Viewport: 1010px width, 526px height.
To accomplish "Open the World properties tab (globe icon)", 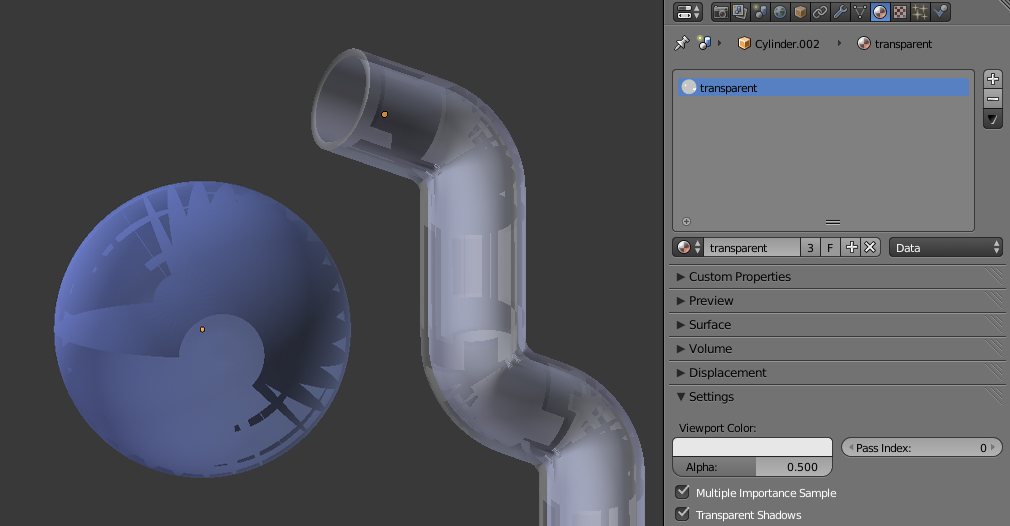I will tap(780, 12).
